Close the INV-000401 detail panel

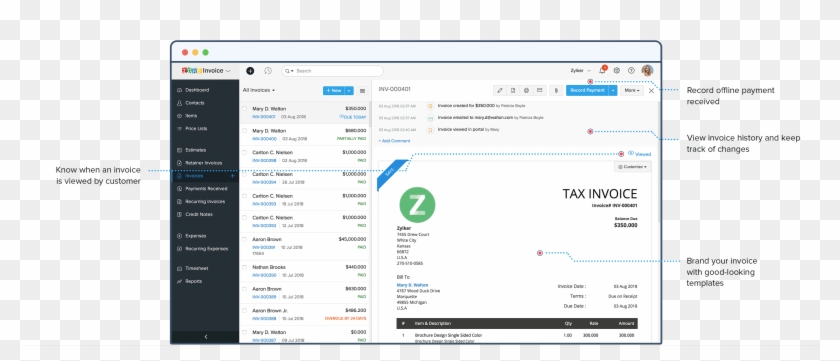click(651, 91)
